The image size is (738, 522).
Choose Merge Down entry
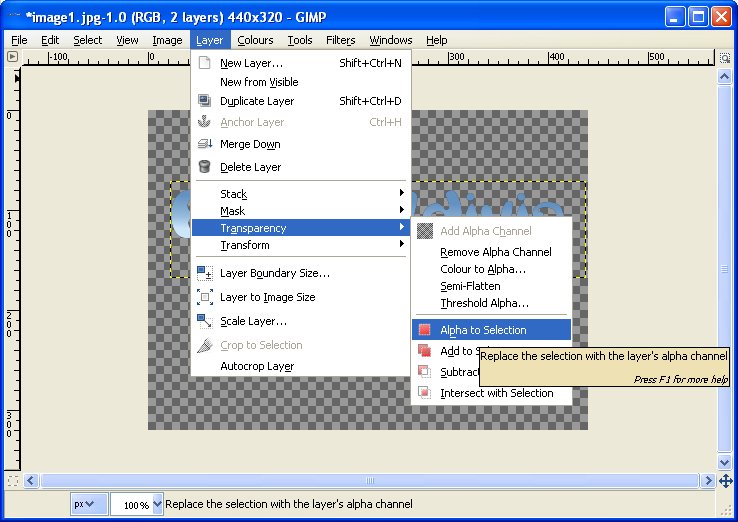click(x=300, y=144)
